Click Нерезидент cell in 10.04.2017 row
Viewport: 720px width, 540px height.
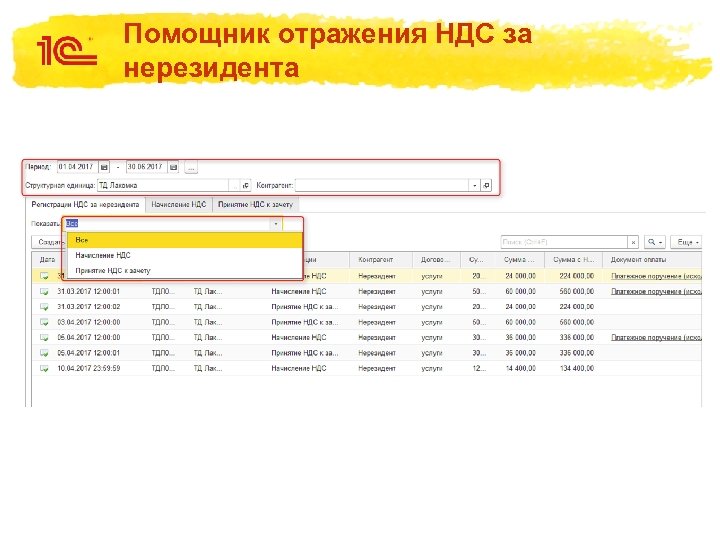coord(377,368)
